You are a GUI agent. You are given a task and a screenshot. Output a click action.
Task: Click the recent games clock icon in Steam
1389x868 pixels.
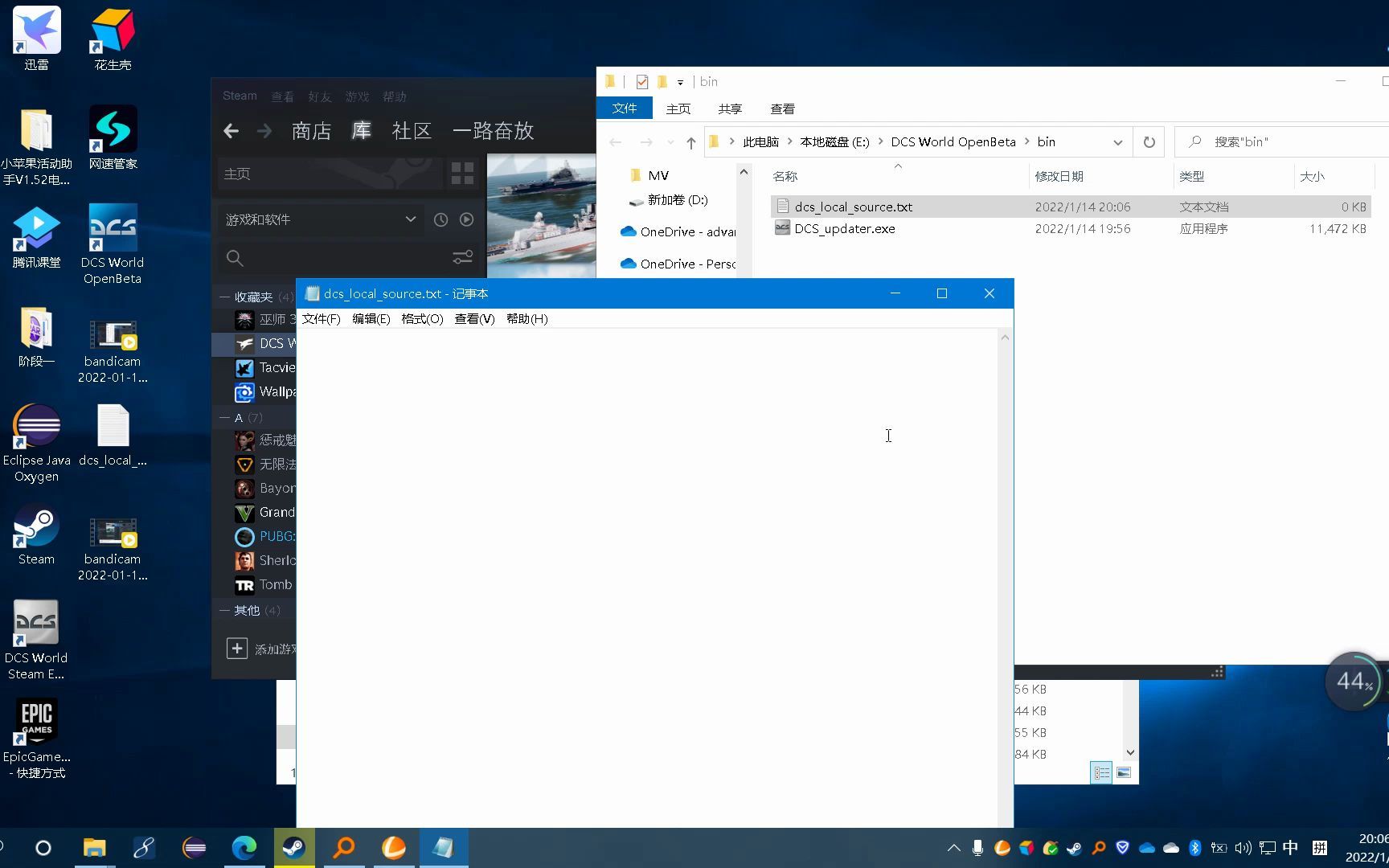[x=440, y=219]
